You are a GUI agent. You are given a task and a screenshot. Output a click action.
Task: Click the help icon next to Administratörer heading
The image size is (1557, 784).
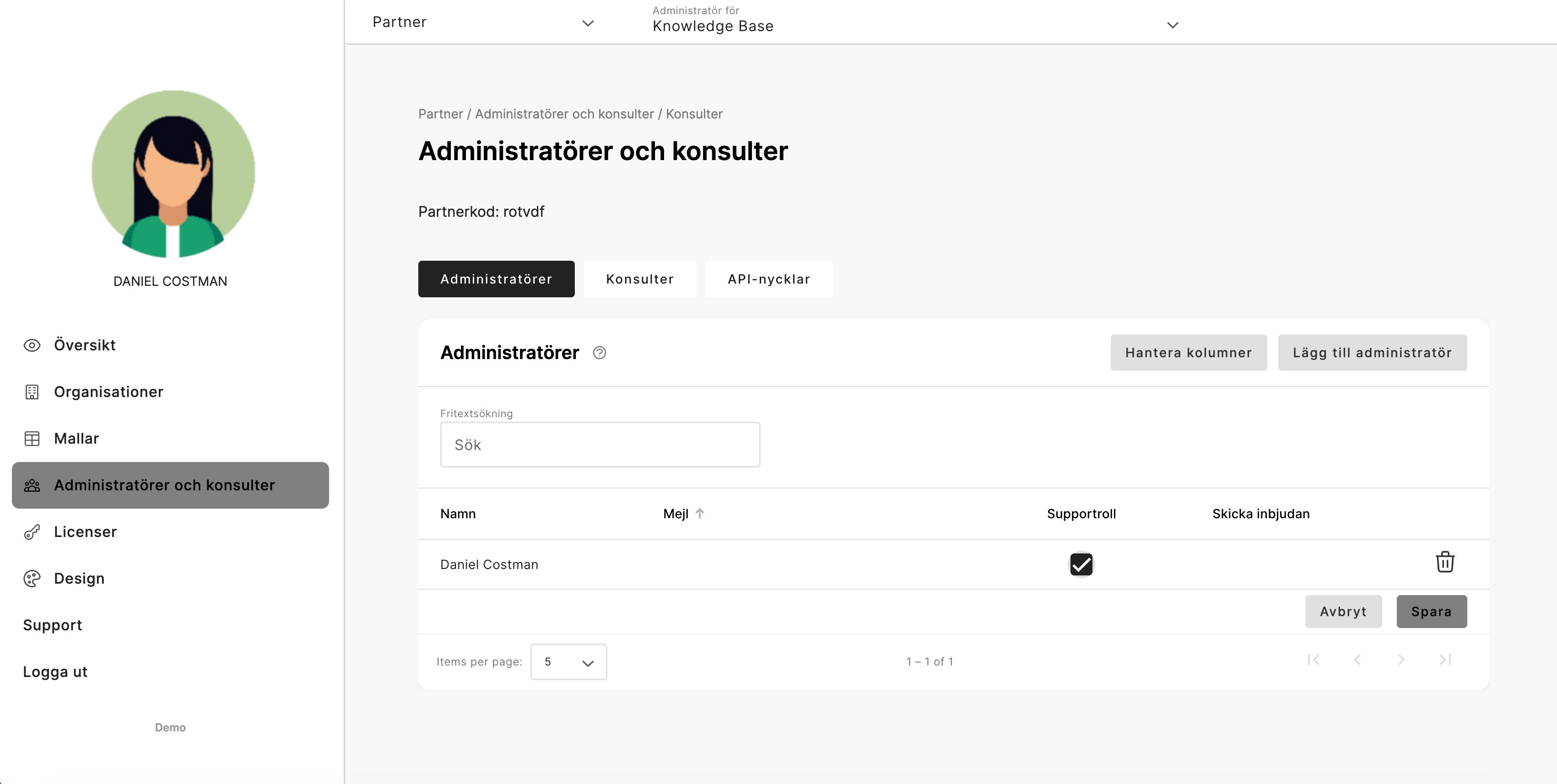point(599,353)
